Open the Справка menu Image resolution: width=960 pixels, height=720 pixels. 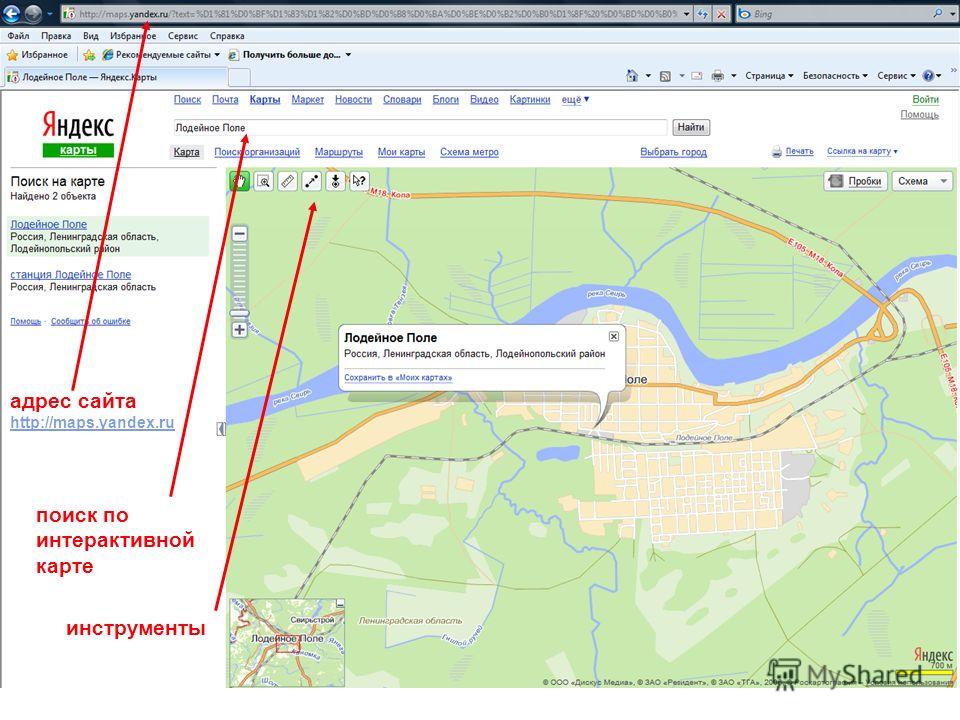pyautogui.click(x=227, y=36)
